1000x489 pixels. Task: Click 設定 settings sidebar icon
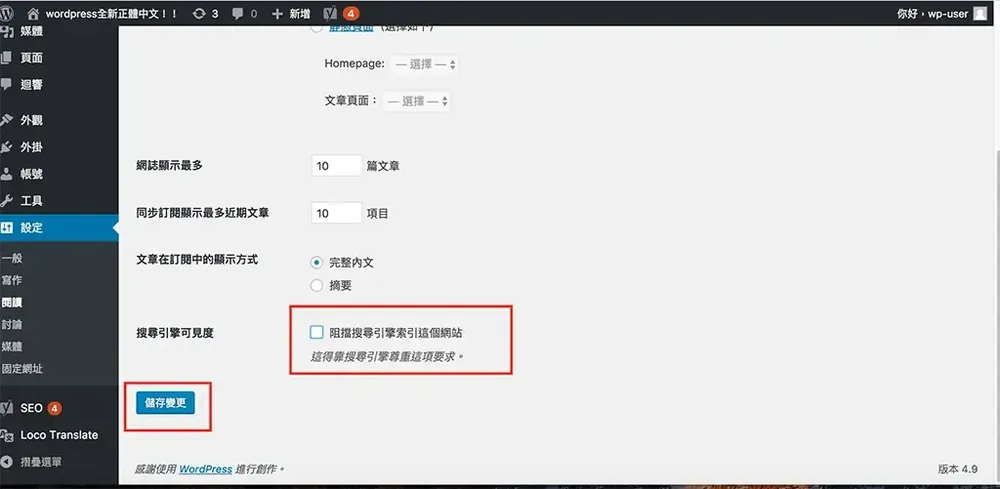[x=6, y=228]
